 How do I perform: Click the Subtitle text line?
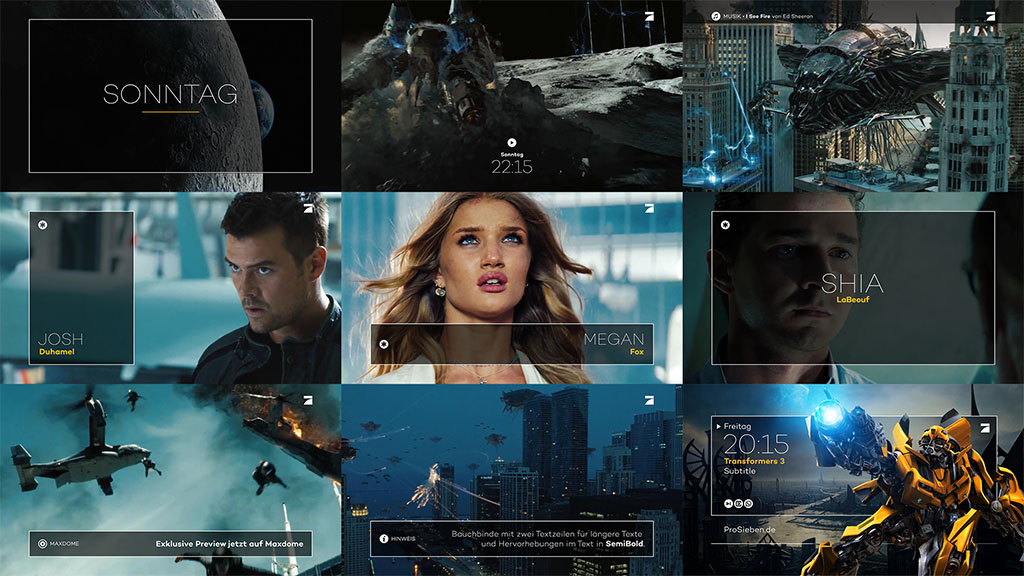740,471
